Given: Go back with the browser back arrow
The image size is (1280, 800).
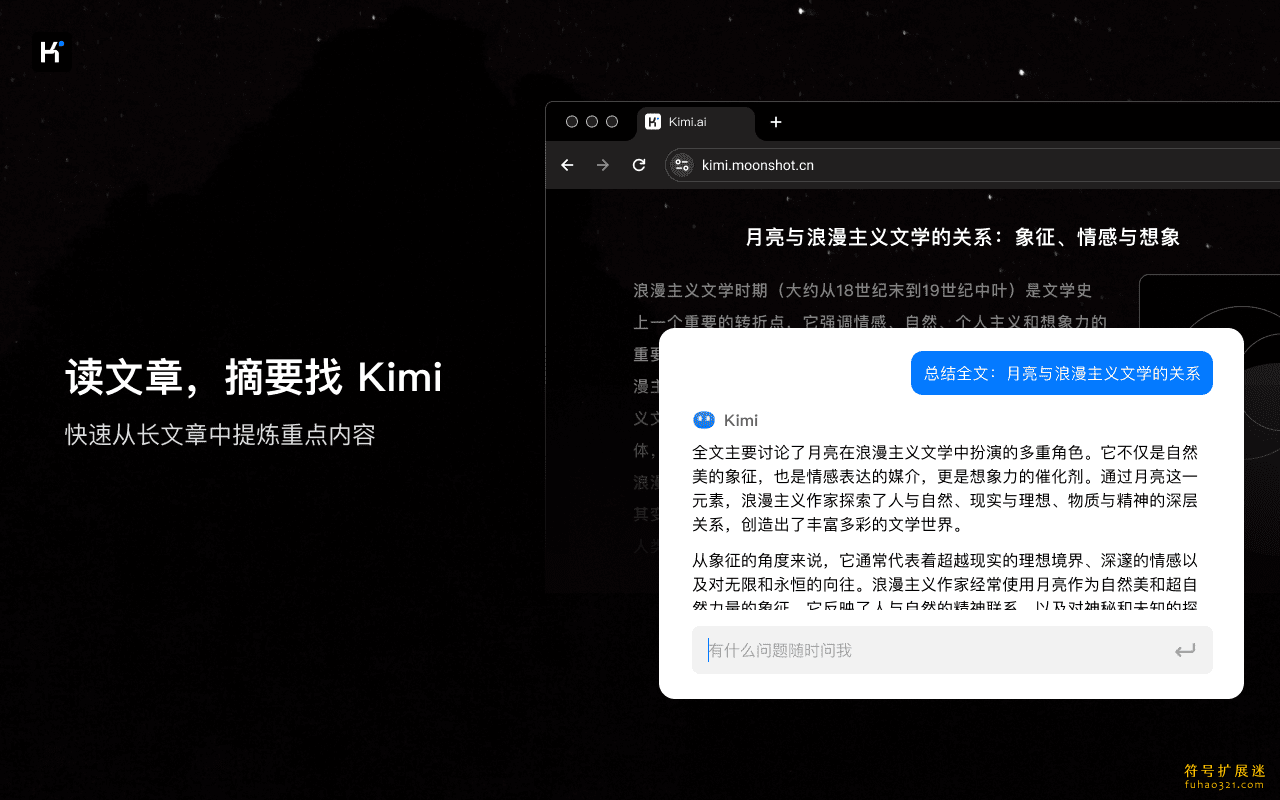Looking at the screenshot, I should (x=567, y=165).
